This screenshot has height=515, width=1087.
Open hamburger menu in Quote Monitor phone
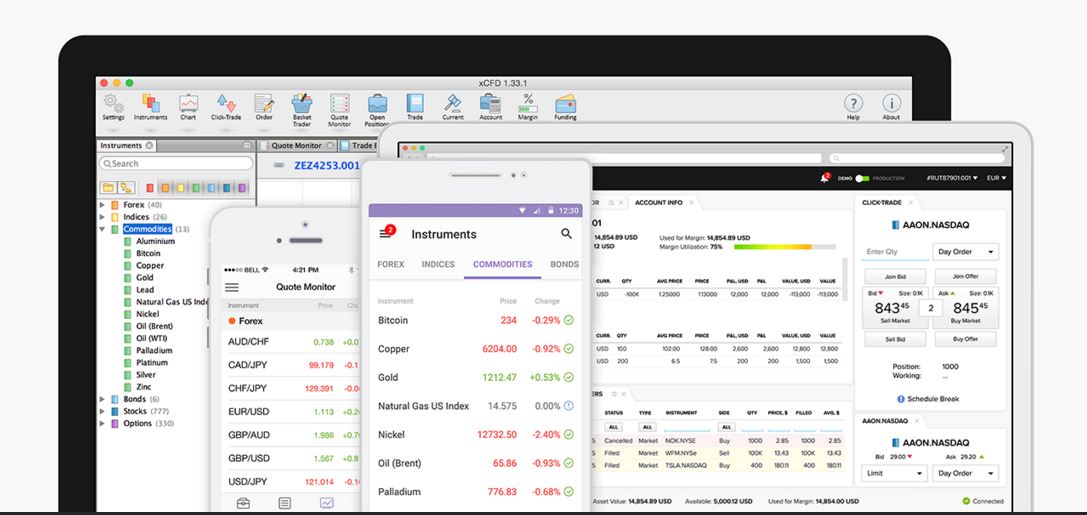(232, 287)
